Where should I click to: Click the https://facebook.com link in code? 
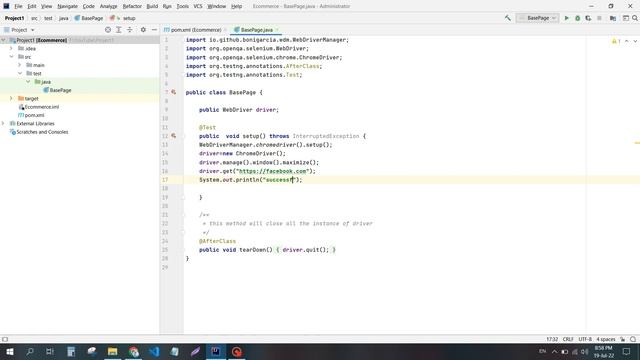click(272, 171)
